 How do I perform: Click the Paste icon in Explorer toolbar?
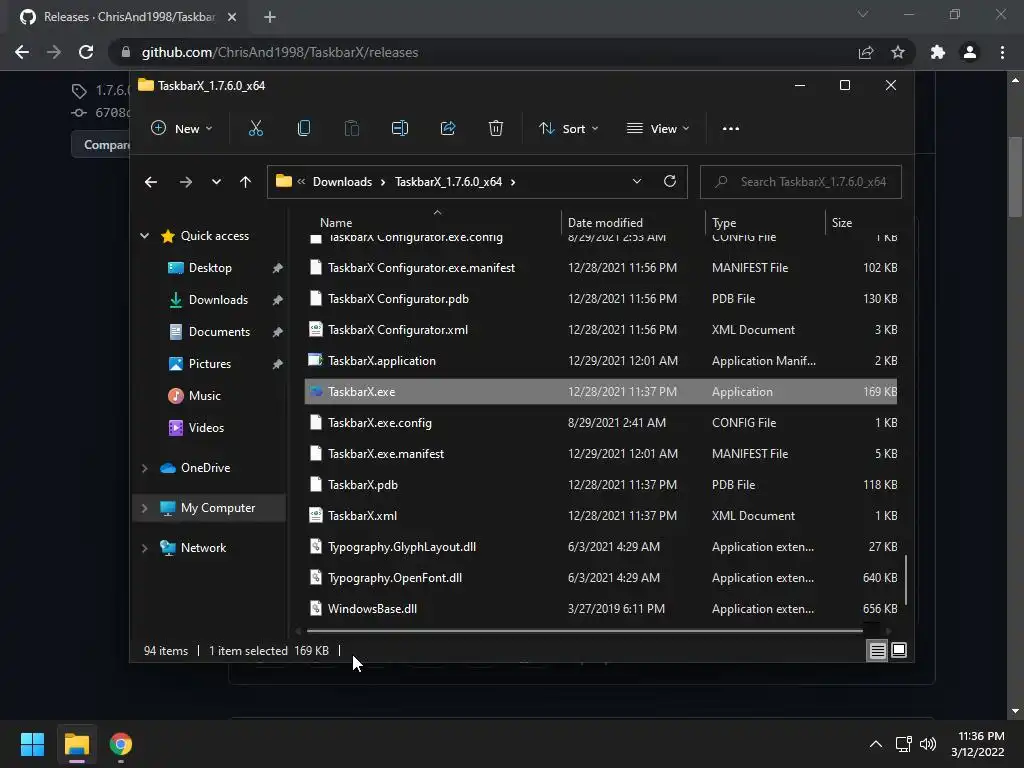pos(351,129)
